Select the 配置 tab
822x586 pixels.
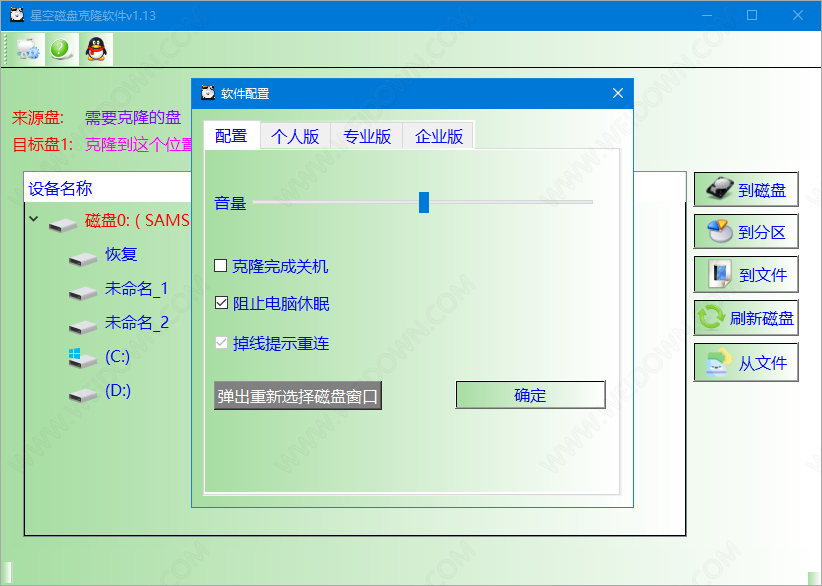pyautogui.click(x=231, y=136)
